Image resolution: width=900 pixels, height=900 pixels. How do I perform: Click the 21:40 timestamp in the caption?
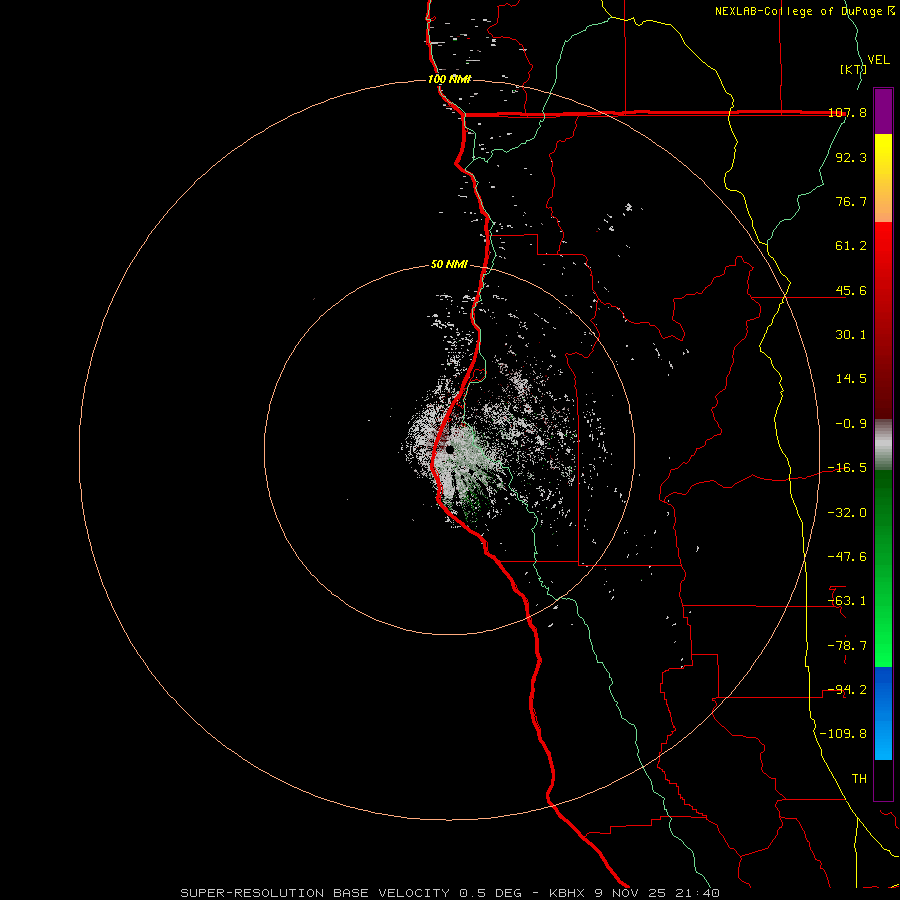(x=697, y=893)
